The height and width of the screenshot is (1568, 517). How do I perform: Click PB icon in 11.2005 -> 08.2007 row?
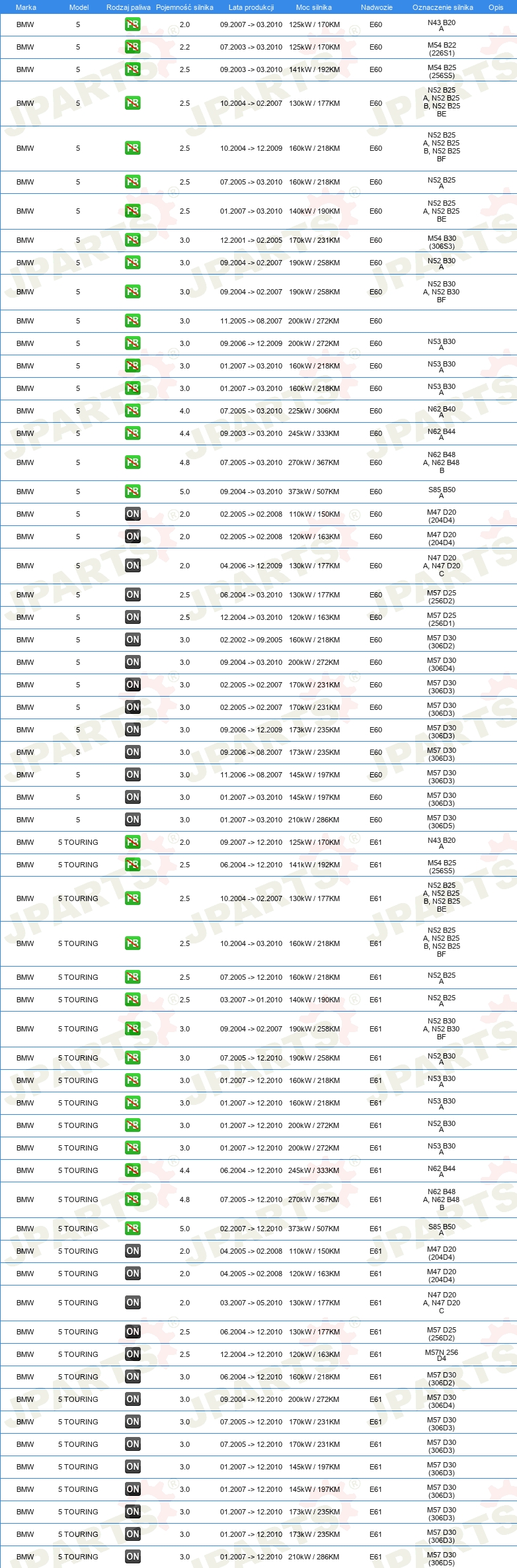[133, 321]
